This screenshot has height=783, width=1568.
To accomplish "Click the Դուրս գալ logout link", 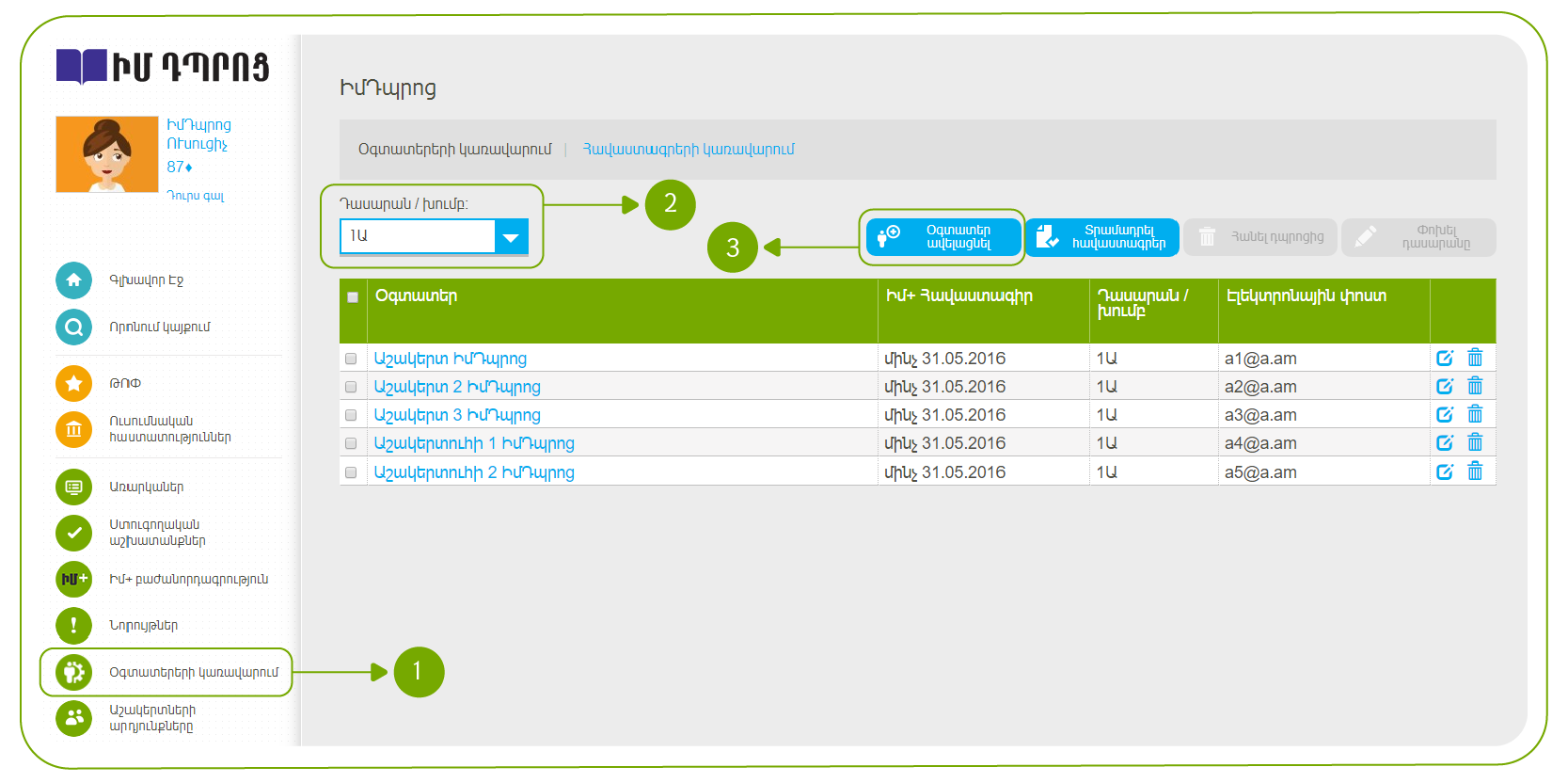I will pos(196,196).
